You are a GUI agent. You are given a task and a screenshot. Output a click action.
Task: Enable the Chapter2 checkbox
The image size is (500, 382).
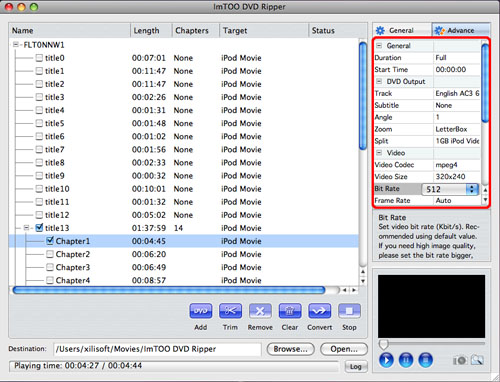50,254
